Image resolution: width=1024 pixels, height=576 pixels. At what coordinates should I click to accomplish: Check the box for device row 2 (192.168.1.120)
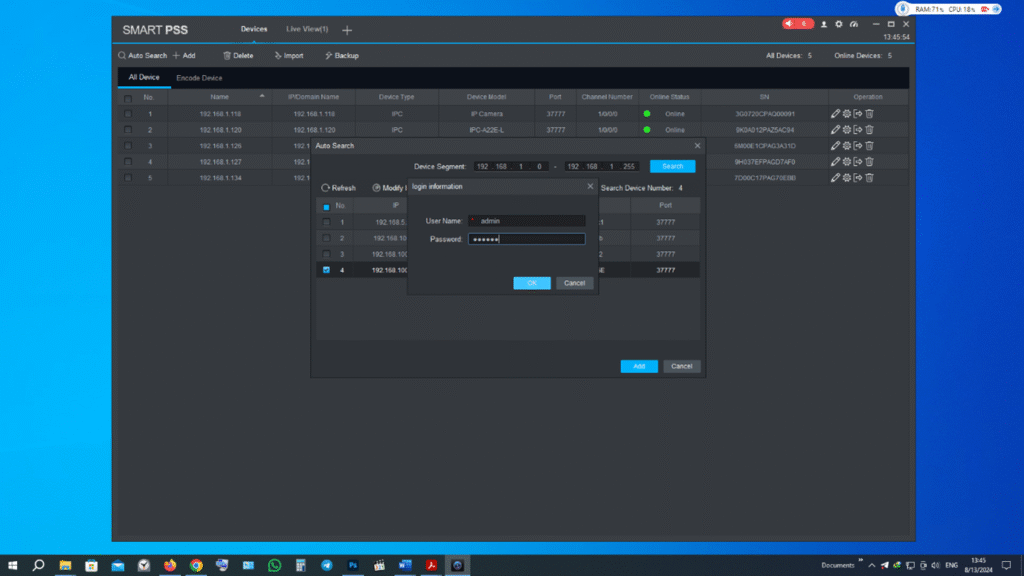[128, 130]
